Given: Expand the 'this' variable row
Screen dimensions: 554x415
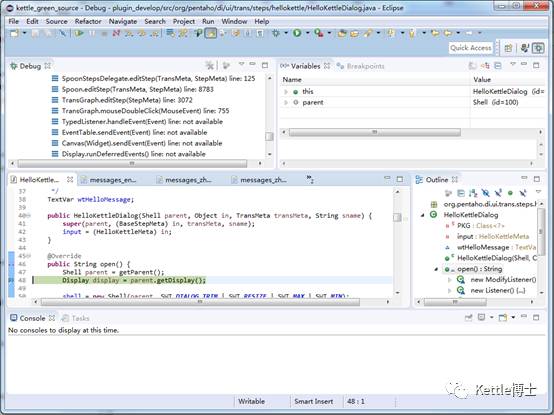Looking at the screenshot, I should pos(286,92).
